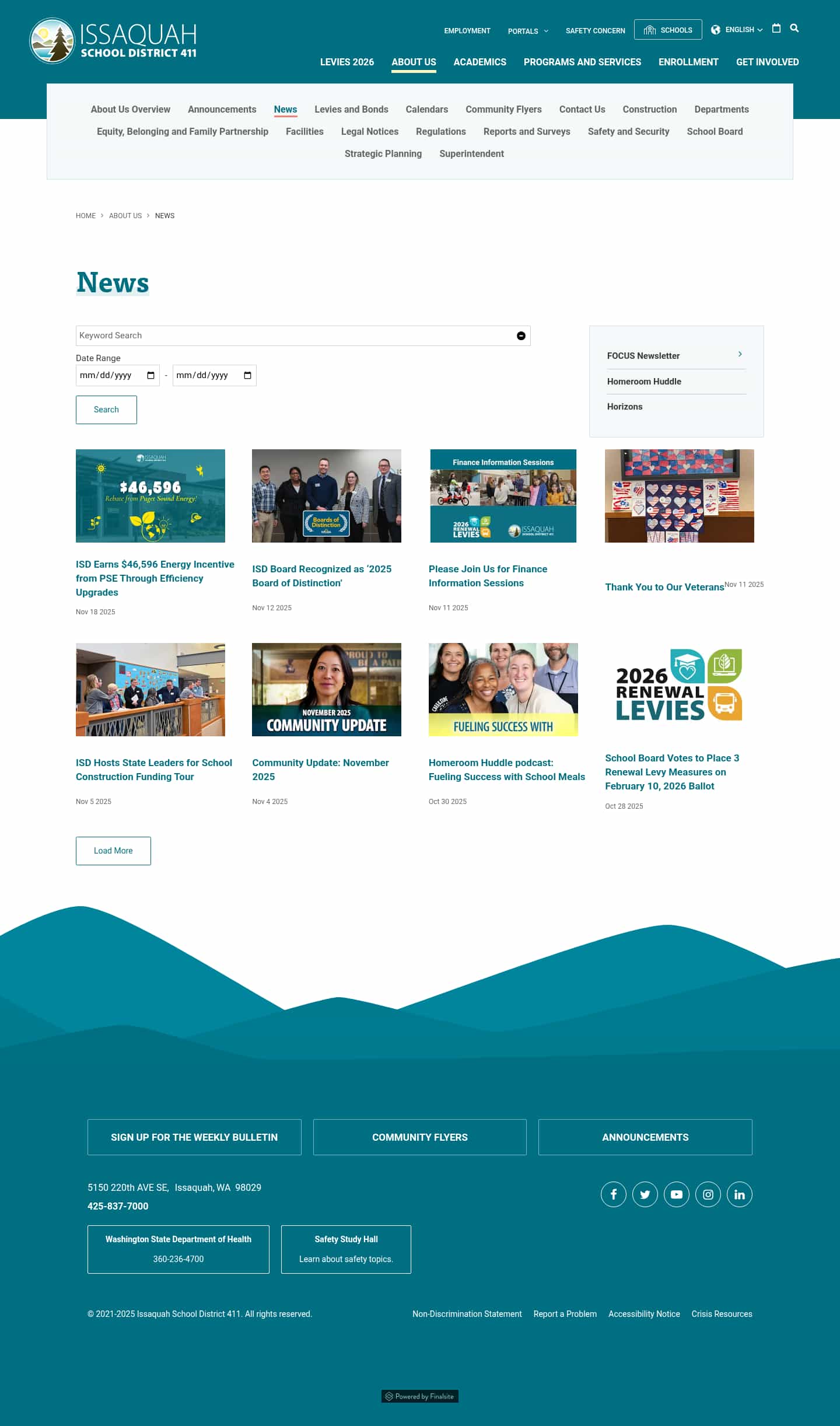Open Boards of Distinction photo thumbnail

327,496
